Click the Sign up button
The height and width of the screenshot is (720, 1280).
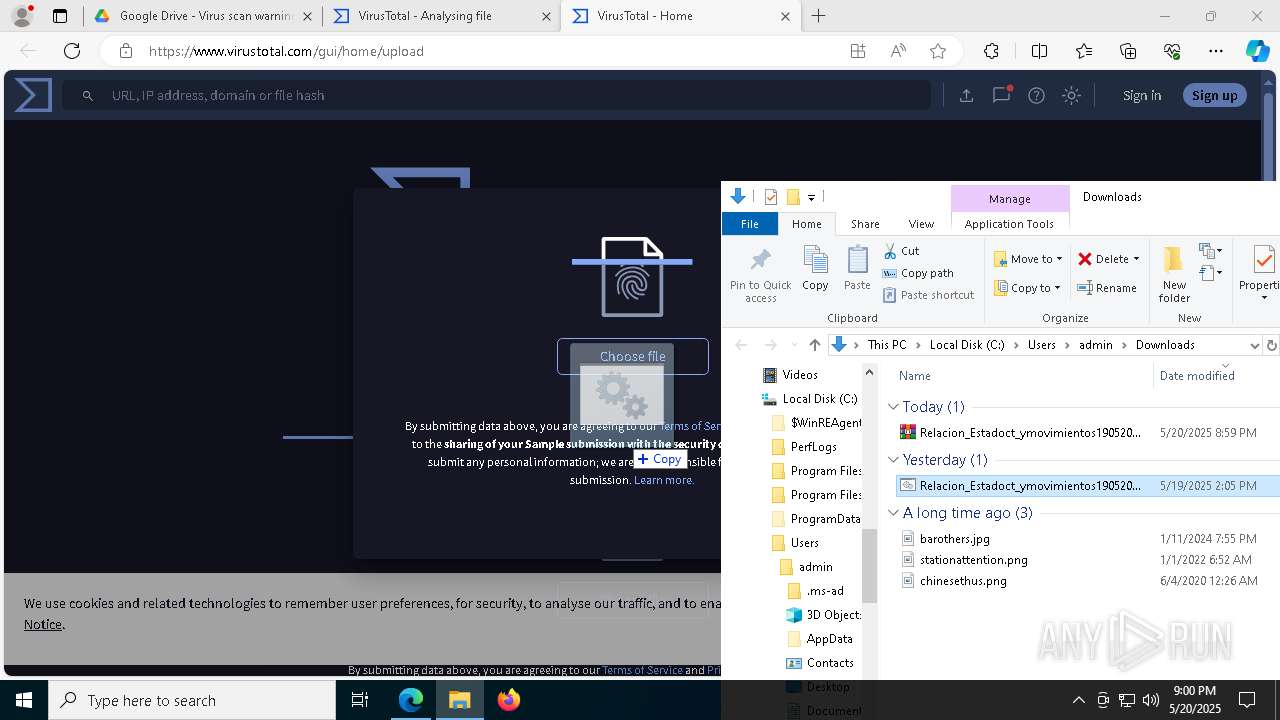pos(1215,95)
